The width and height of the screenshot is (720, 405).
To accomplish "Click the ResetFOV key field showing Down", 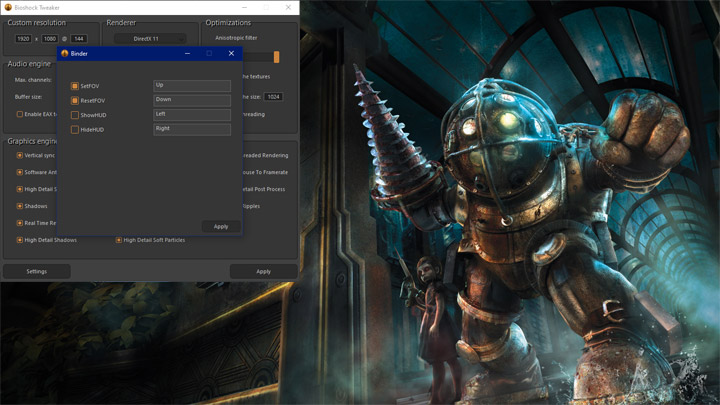I will (192, 100).
